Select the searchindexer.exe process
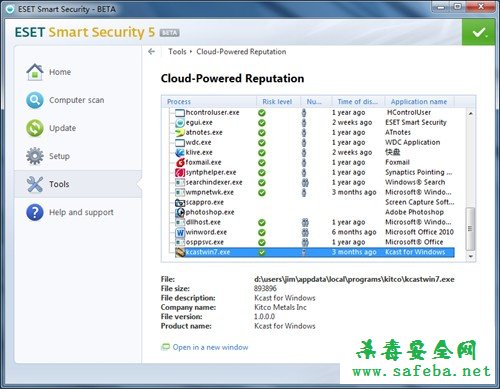Image resolution: width=500 pixels, height=389 pixels. coord(314,182)
